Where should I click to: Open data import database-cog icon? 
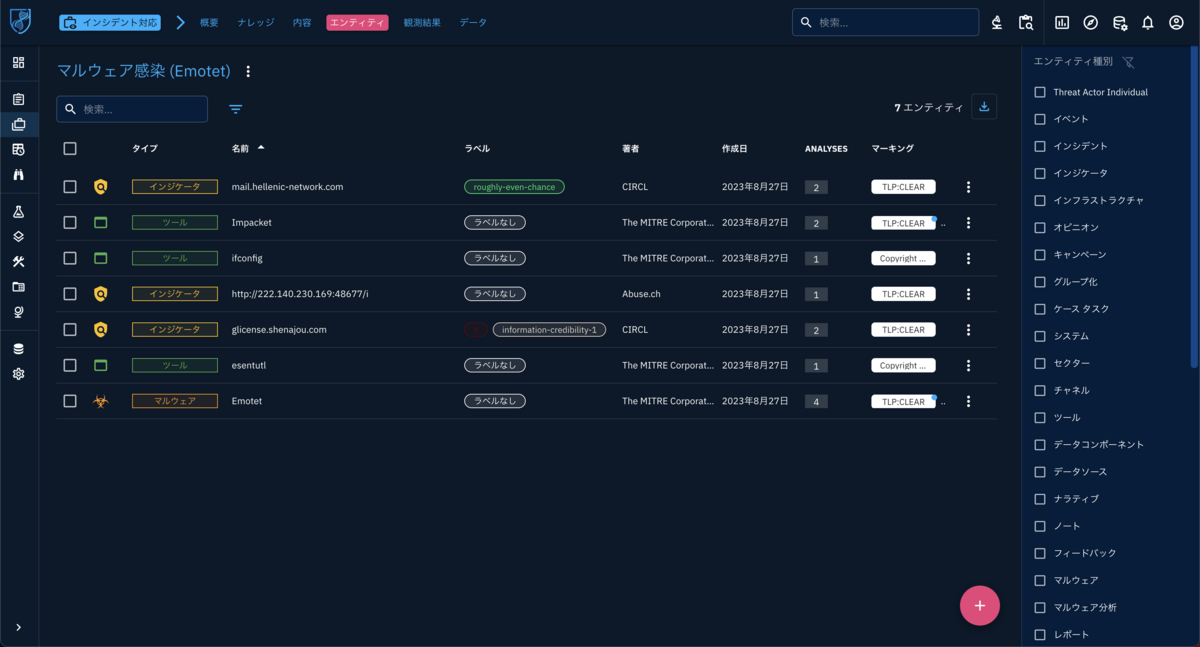(x=1120, y=22)
